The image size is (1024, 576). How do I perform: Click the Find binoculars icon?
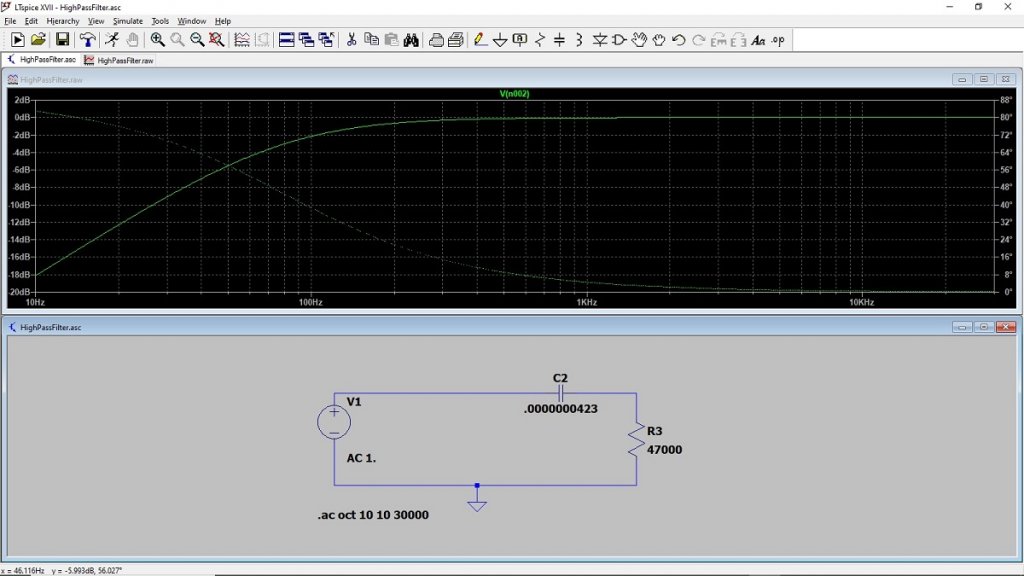pos(411,40)
